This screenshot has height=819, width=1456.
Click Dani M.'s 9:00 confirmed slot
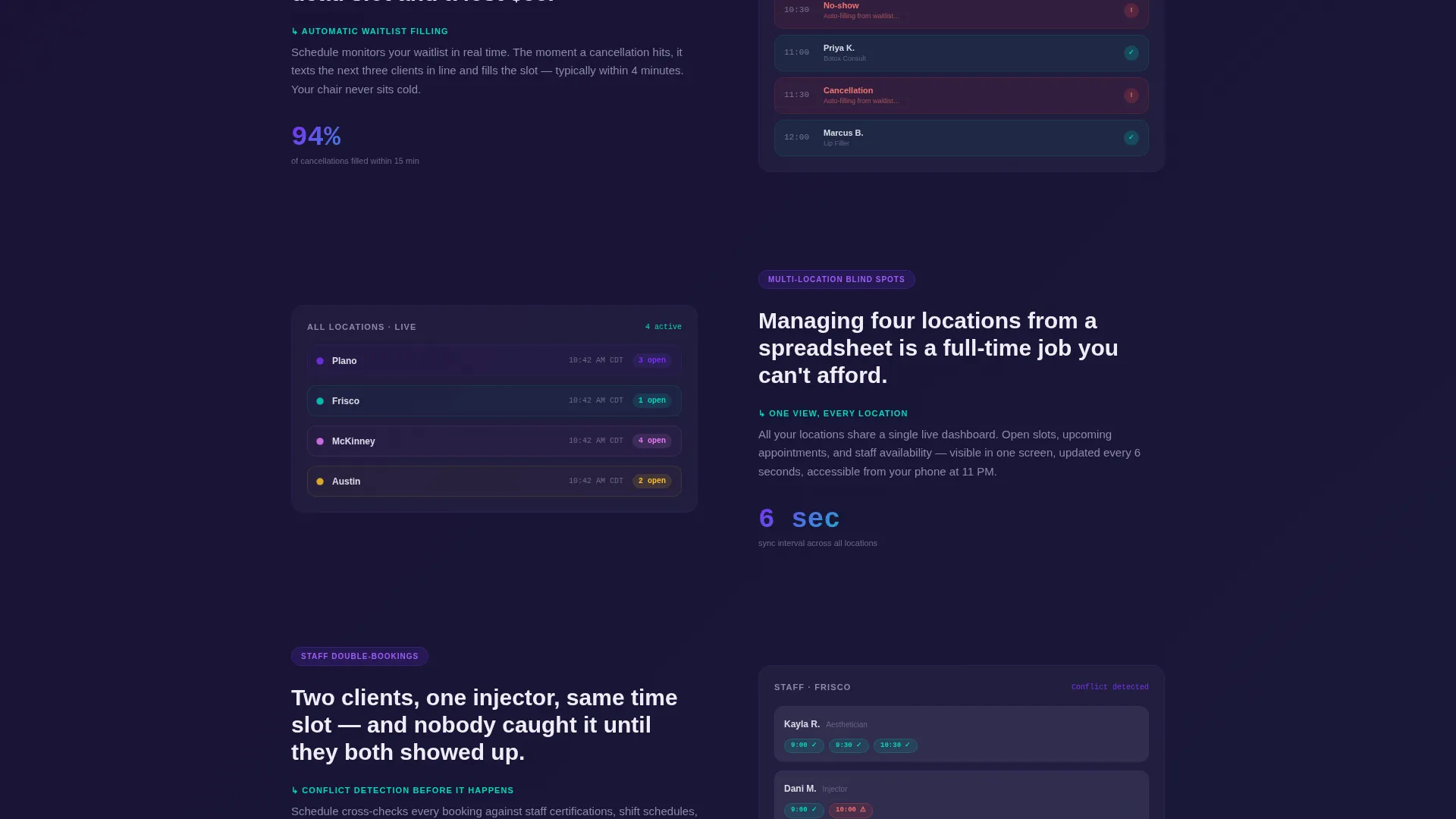click(804, 811)
